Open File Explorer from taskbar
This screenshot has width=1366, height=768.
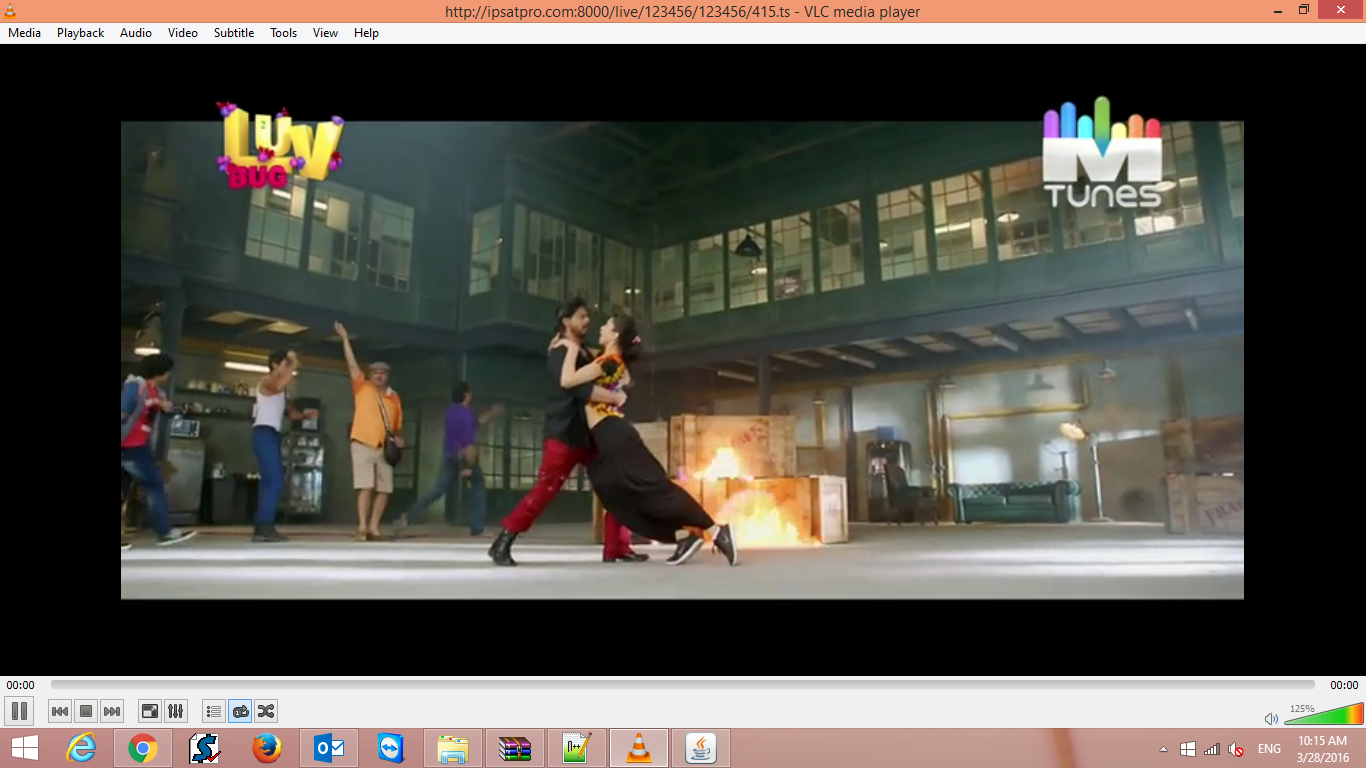[x=453, y=748]
